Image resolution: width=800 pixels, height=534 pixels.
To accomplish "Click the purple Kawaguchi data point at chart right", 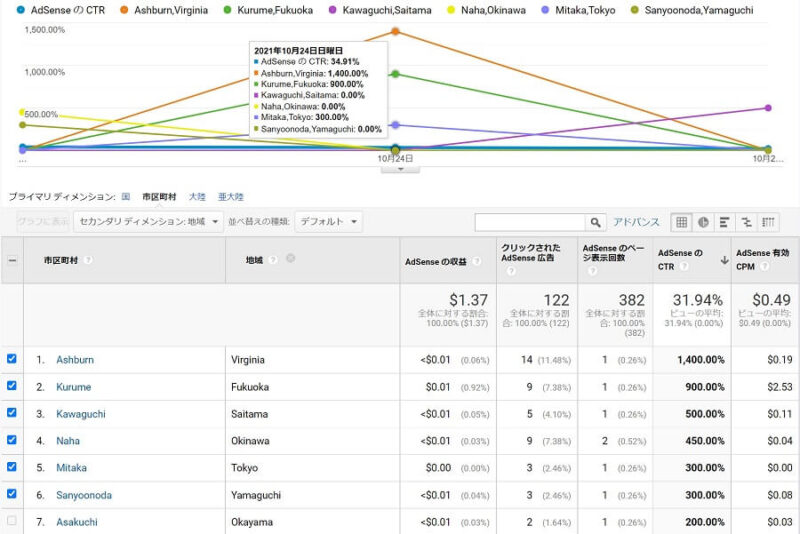I will (768, 108).
